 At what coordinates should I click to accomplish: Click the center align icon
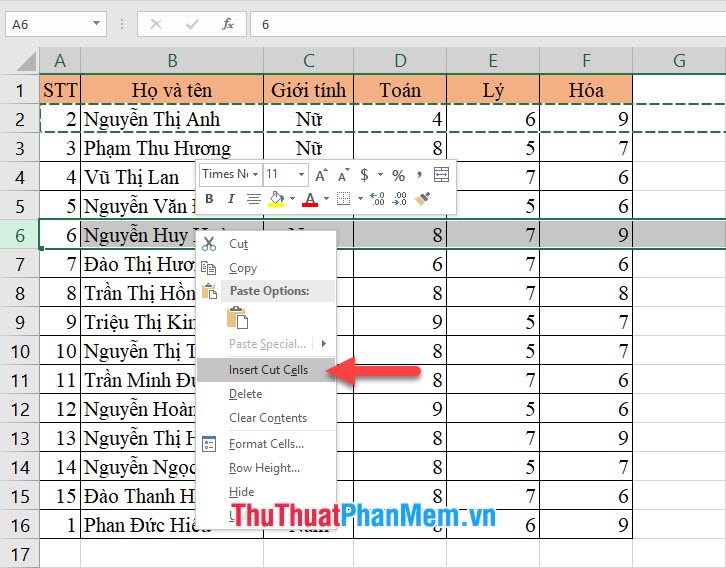253,199
